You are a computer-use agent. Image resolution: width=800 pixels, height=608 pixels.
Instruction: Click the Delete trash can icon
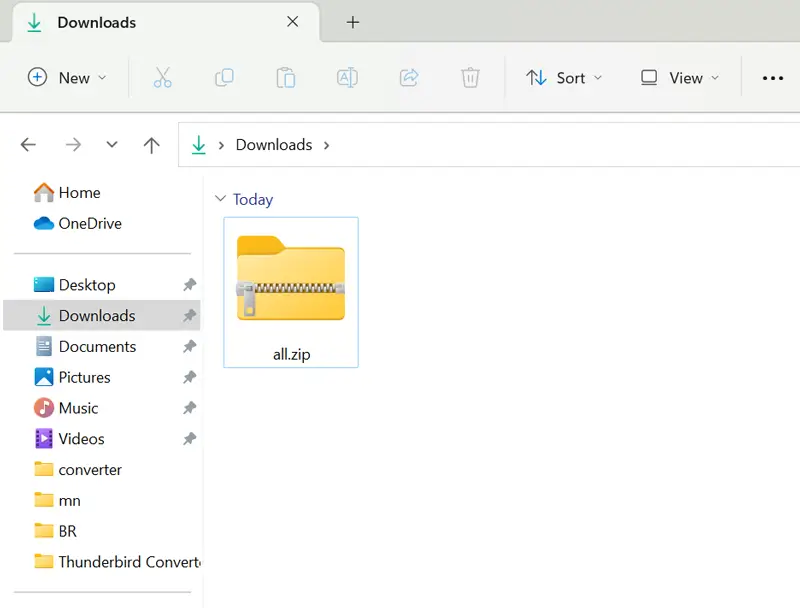pos(470,78)
